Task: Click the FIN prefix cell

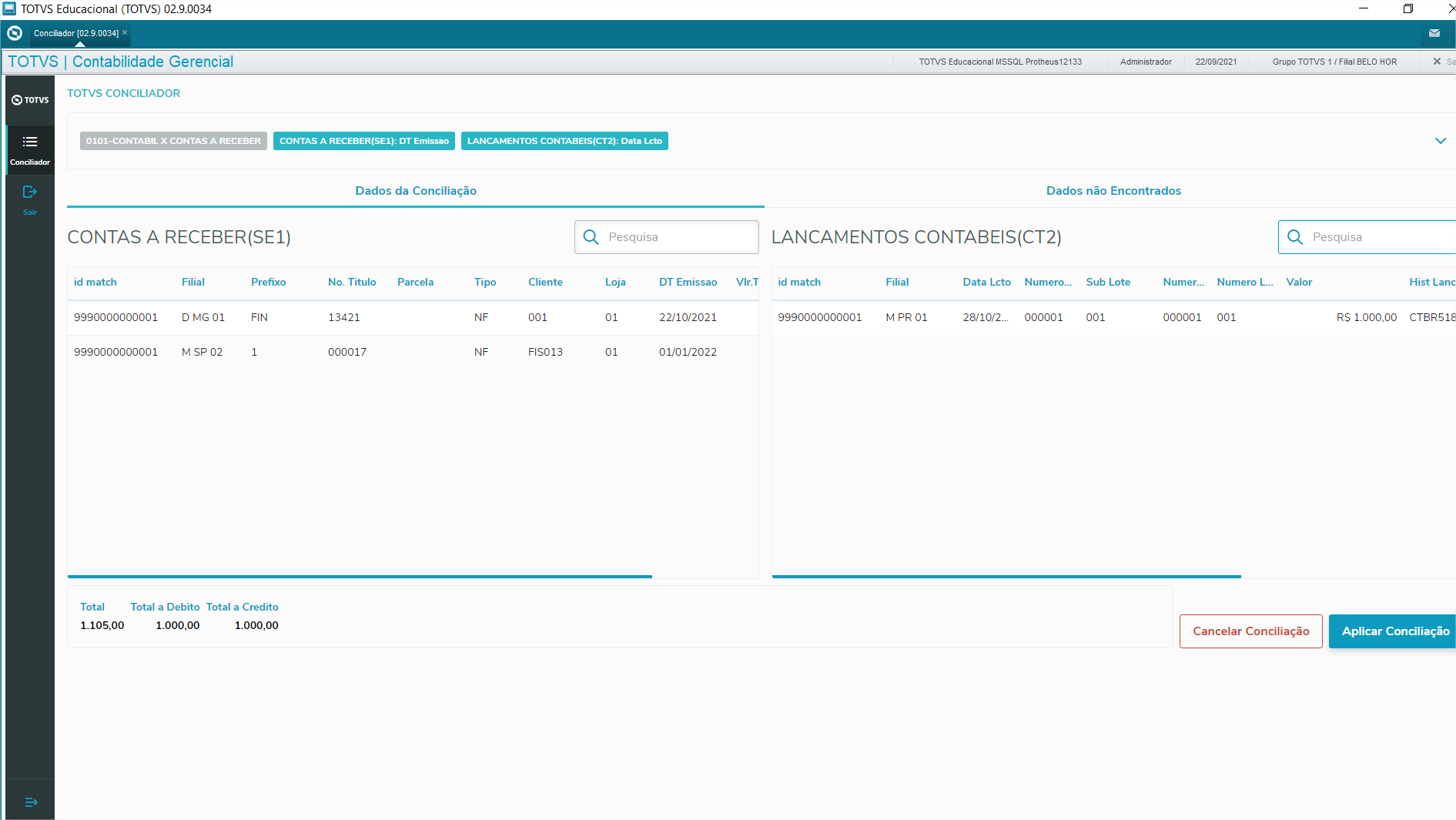Action: [259, 317]
